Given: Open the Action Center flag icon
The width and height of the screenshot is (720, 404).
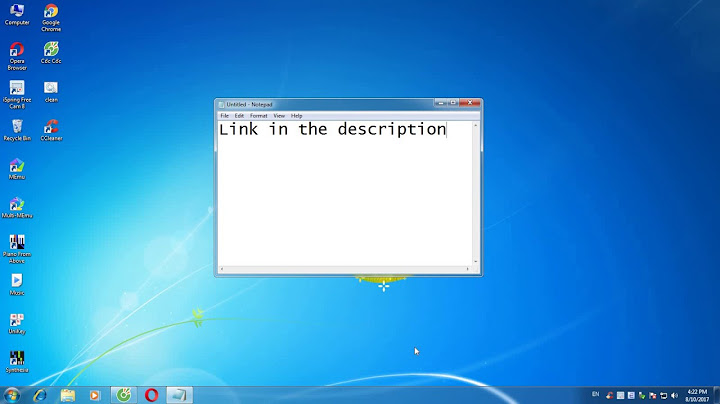Looking at the screenshot, I should click(x=652, y=395).
